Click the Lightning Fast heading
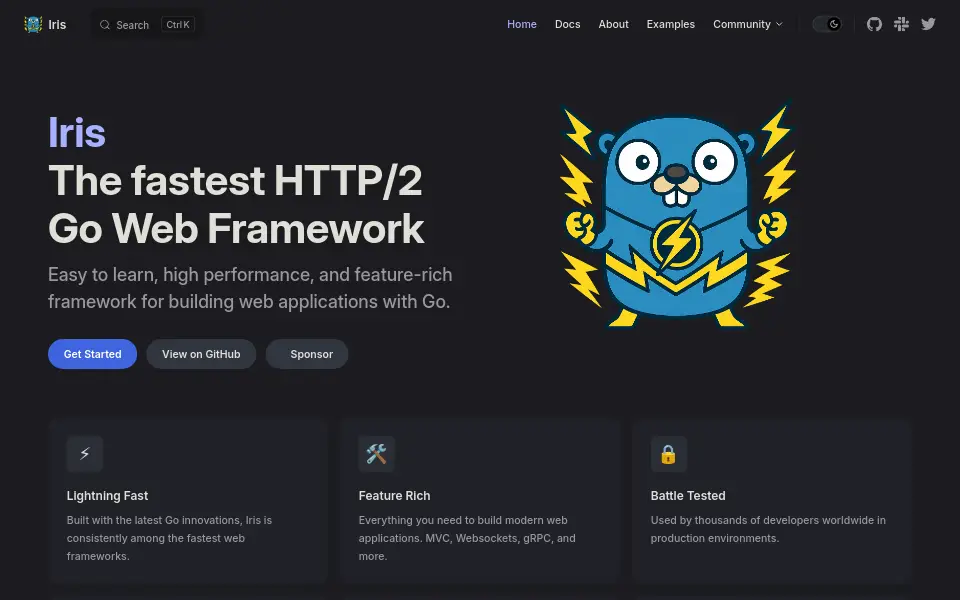Viewport: 960px width, 600px height. [x=107, y=496]
